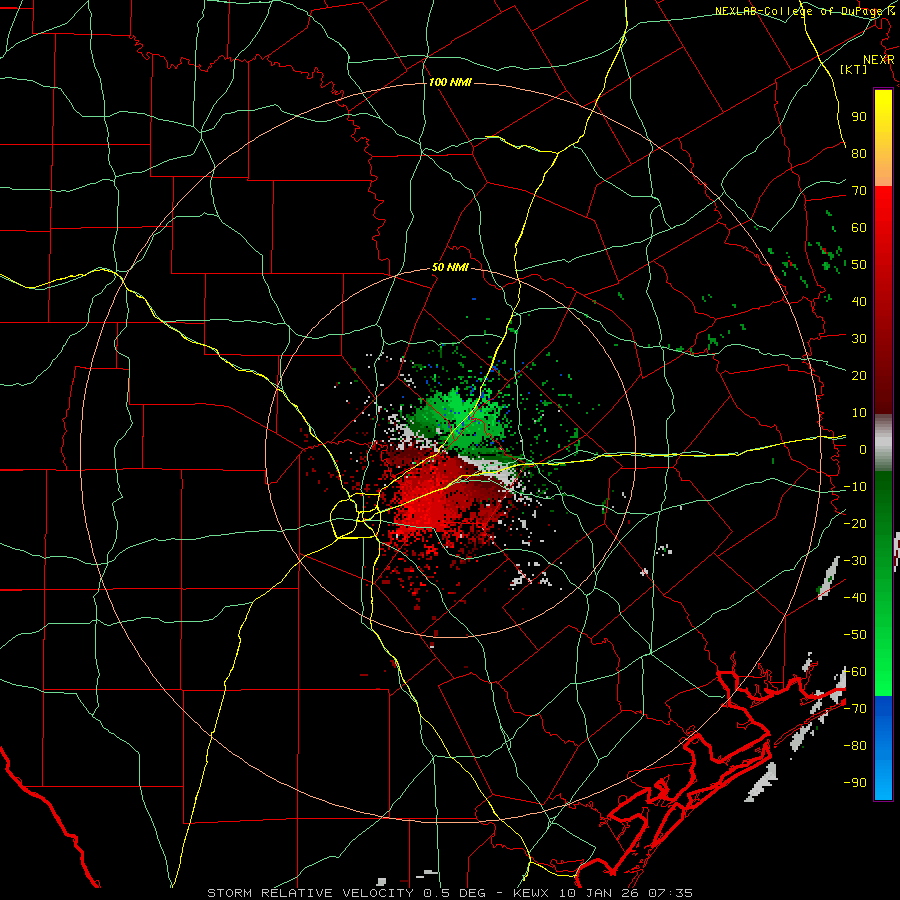Click the "90" value on velocity scale

pyautogui.click(x=859, y=117)
